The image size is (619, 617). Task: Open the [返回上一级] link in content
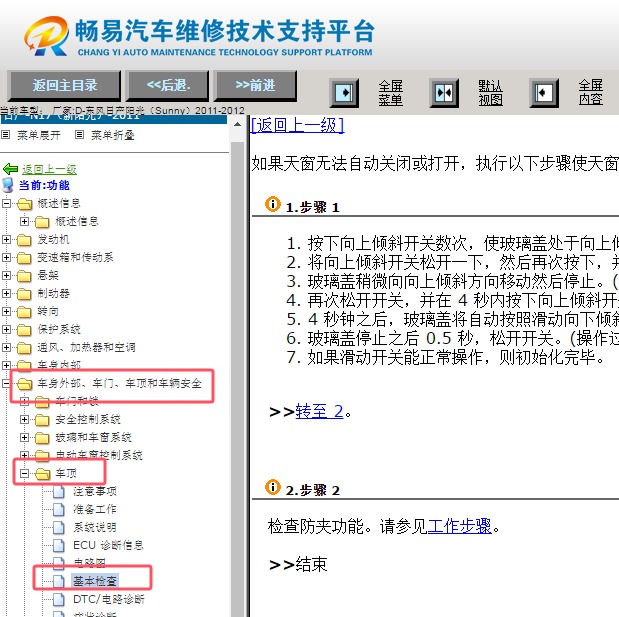[x=298, y=126]
